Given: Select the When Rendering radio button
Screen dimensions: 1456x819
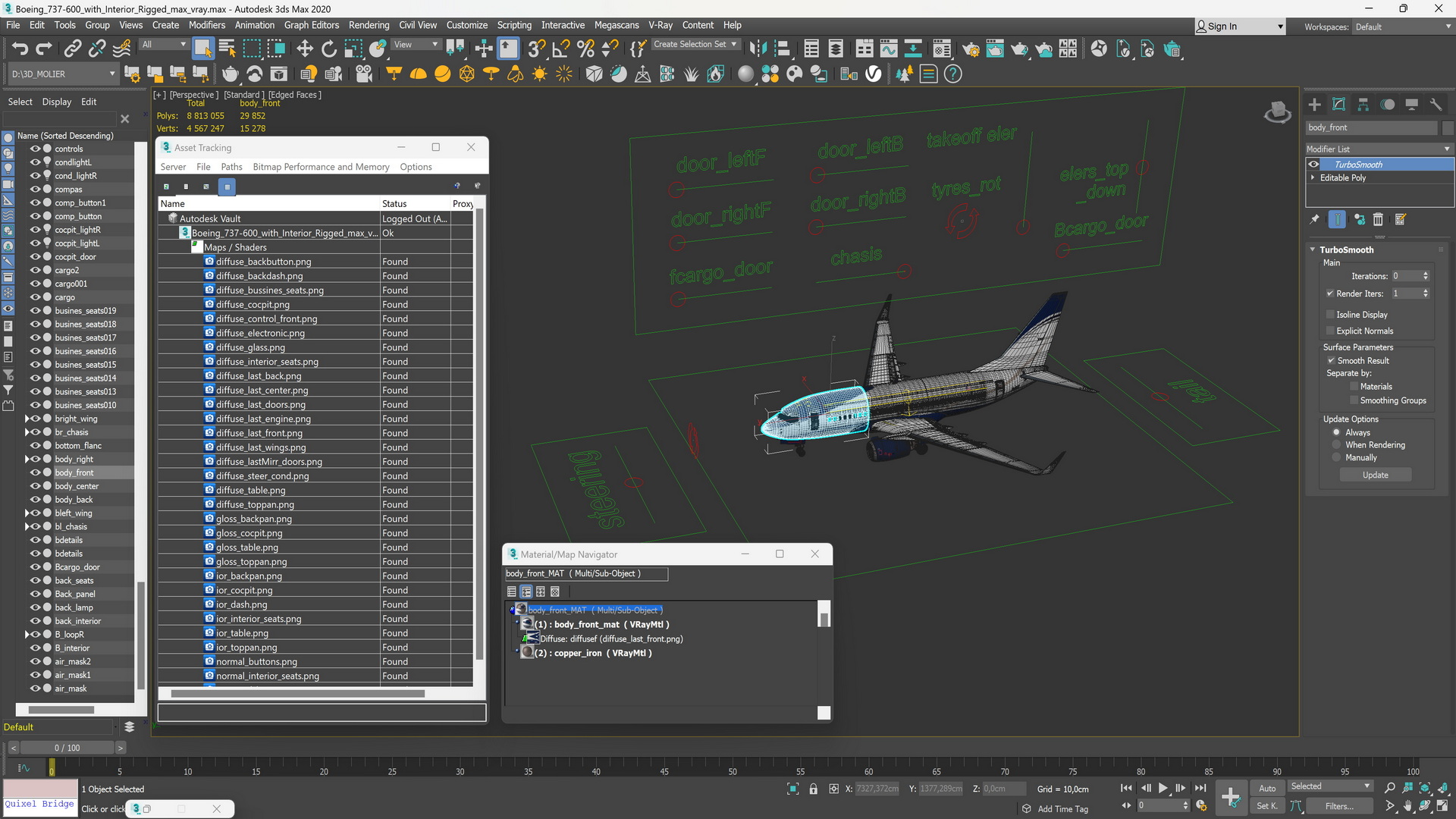Looking at the screenshot, I should pos(1336,445).
